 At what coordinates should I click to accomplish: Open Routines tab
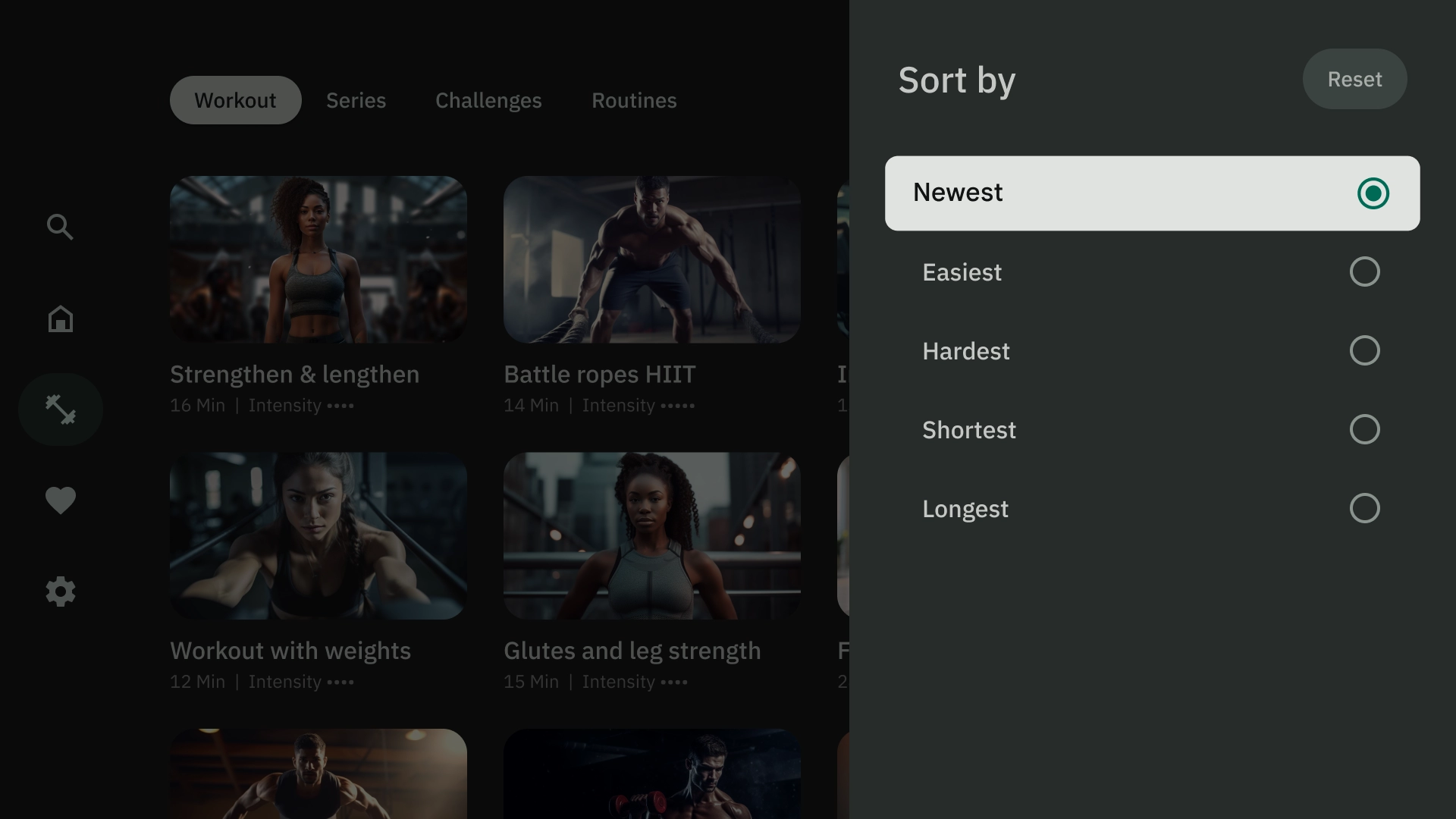click(634, 99)
